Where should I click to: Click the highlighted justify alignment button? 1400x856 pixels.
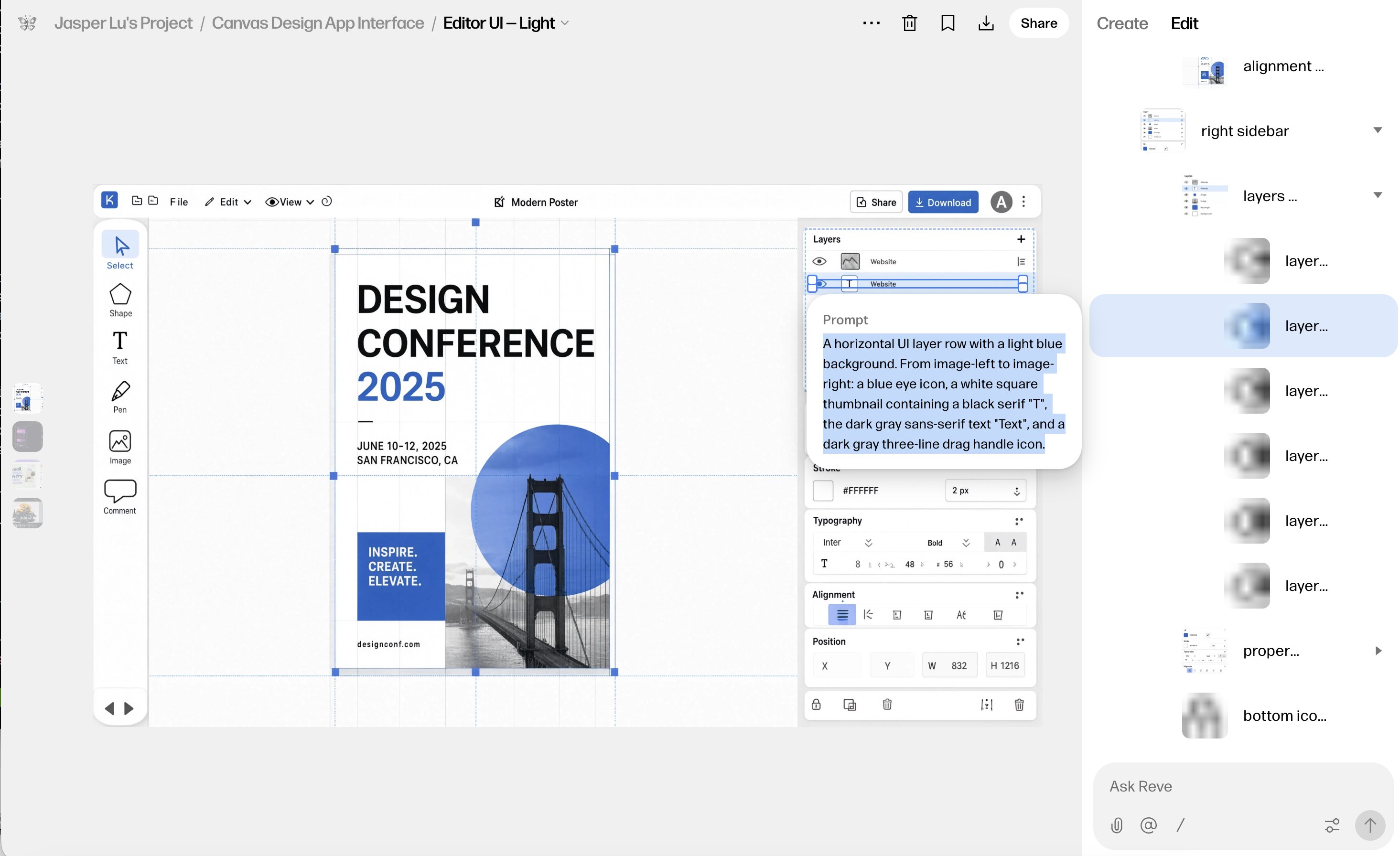[842, 615]
